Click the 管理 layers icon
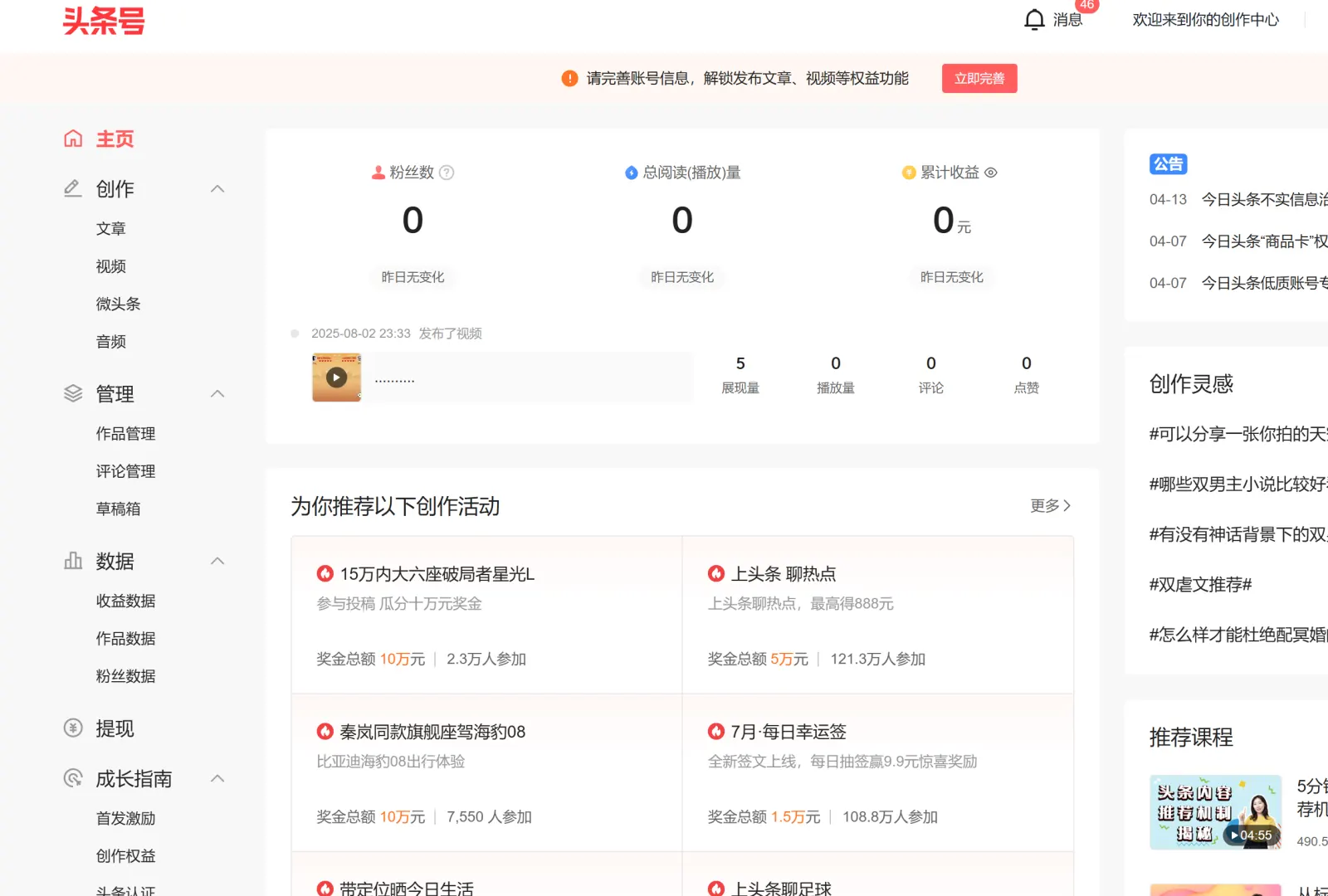 coord(73,393)
